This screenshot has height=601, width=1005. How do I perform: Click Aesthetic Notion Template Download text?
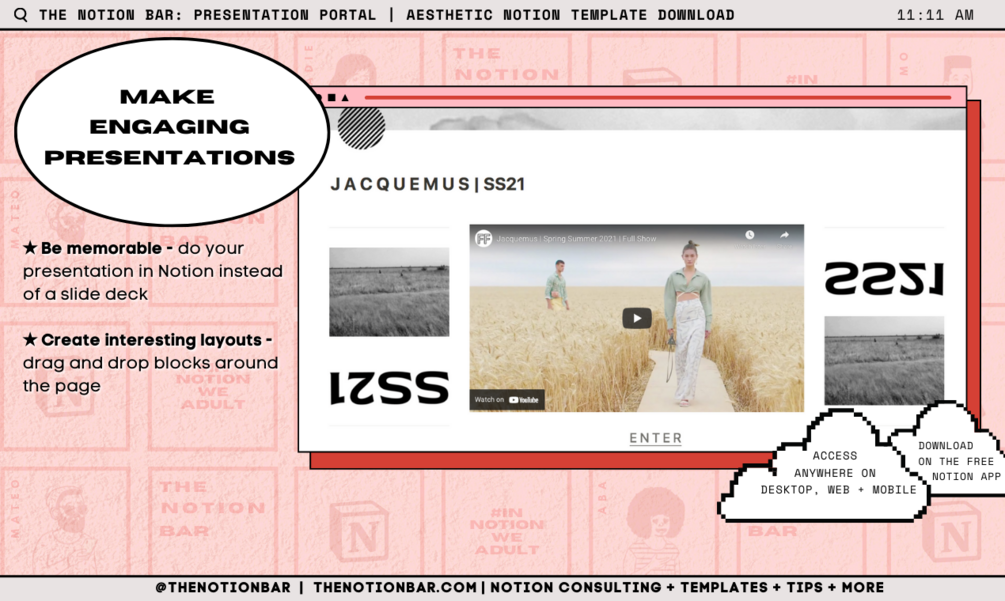(570, 15)
